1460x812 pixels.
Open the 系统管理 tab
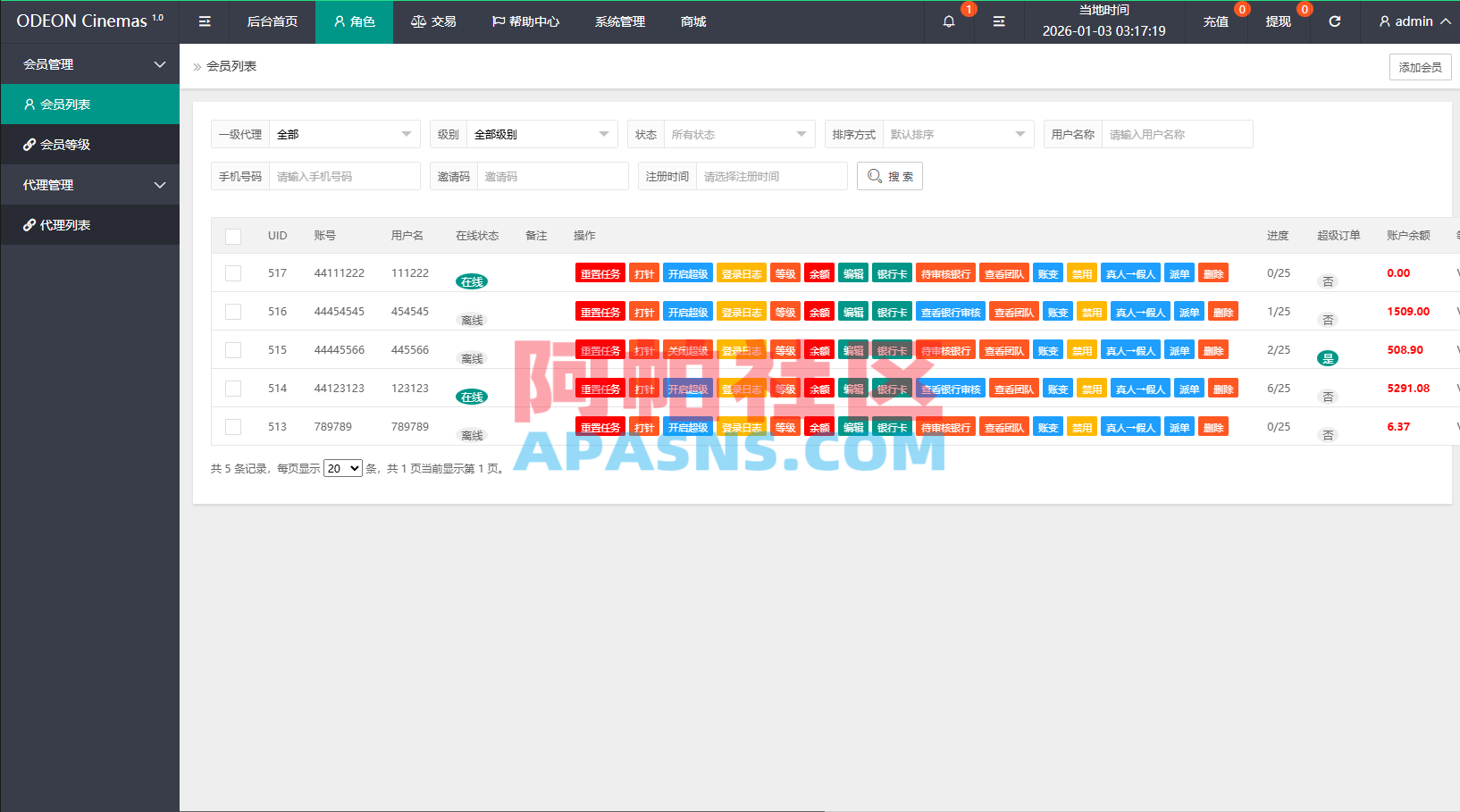point(620,21)
